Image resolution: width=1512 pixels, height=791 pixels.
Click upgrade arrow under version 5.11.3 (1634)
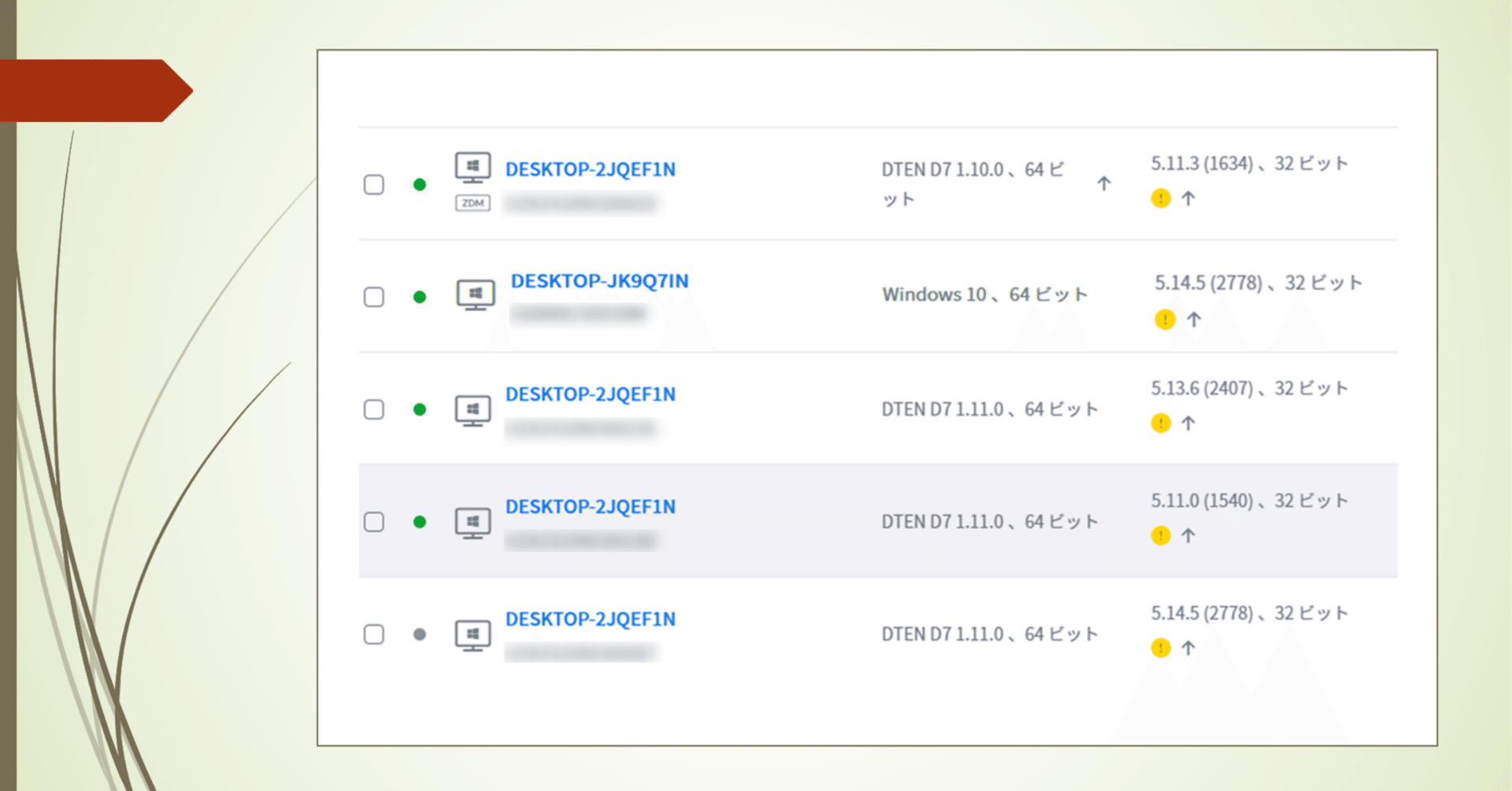click(1188, 198)
